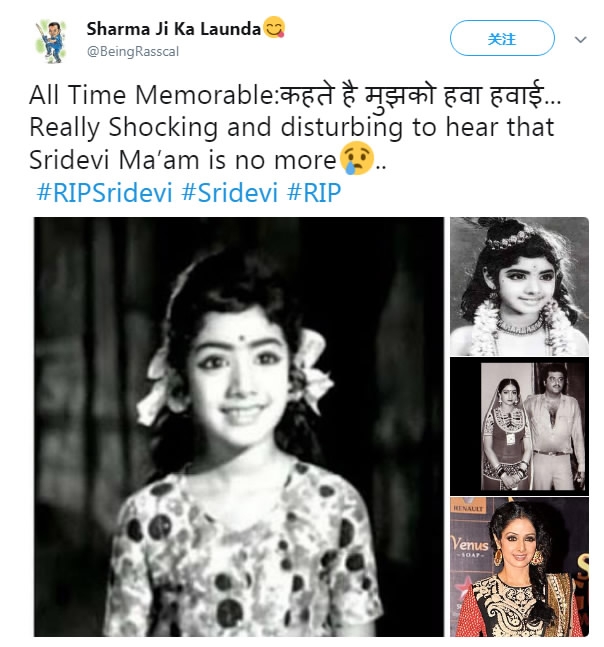604x647 pixels.
Task: Enlarge the large black-and-white girl photo
Action: (238, 427)
